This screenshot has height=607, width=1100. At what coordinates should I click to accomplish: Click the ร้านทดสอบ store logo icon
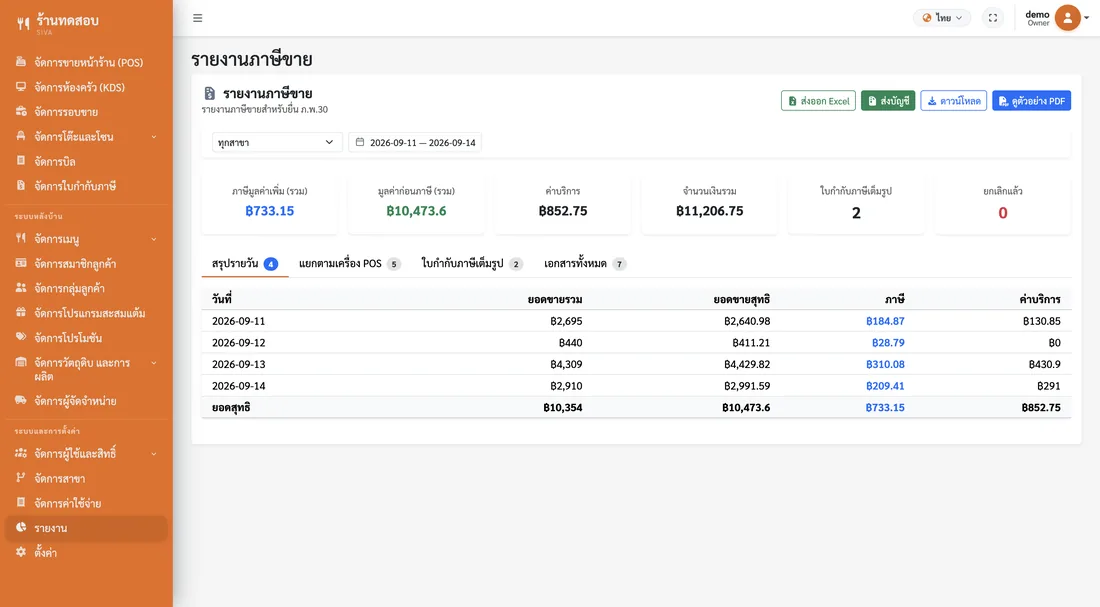pyautogui.click(x=23, y=24)
